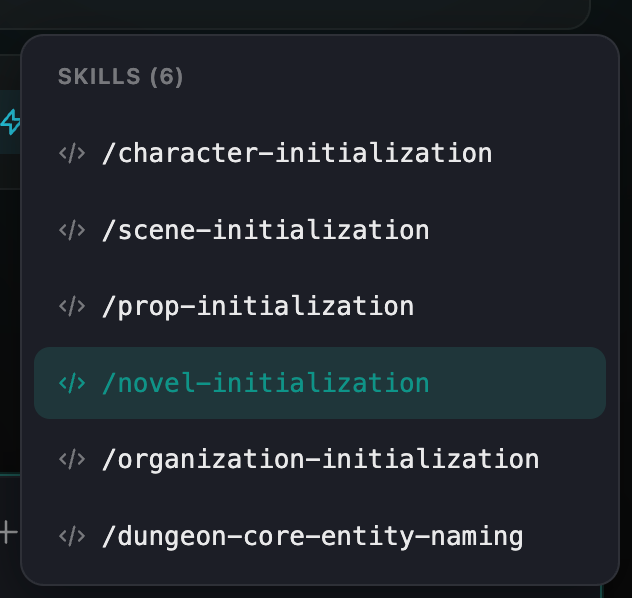Pick the /prop-initialization skill

pyautogui.click(x=258, y=306)
